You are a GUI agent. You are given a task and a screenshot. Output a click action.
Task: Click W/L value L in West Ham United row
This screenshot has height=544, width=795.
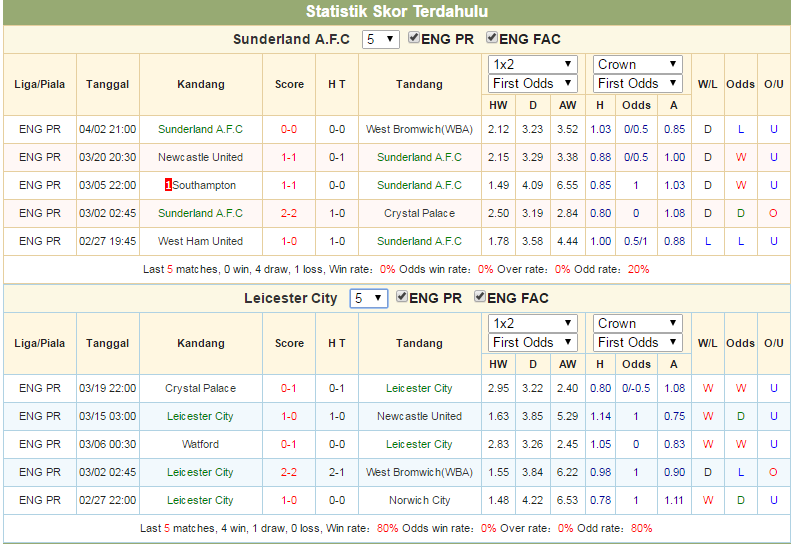point(708,241)
